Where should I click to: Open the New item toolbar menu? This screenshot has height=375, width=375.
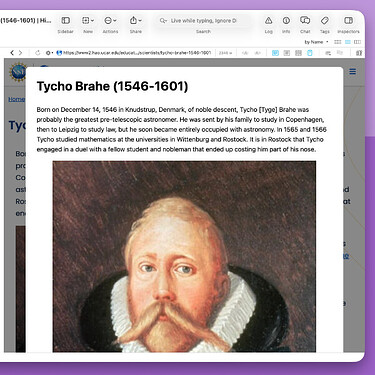click(x=88, y=21)
